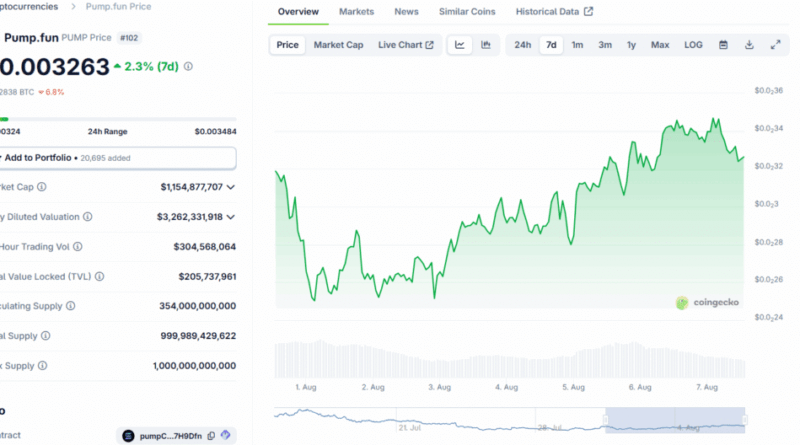Click the volume bars under the chart
The width and height of the screenshot is (800, 445).
(x=510, y=359)
